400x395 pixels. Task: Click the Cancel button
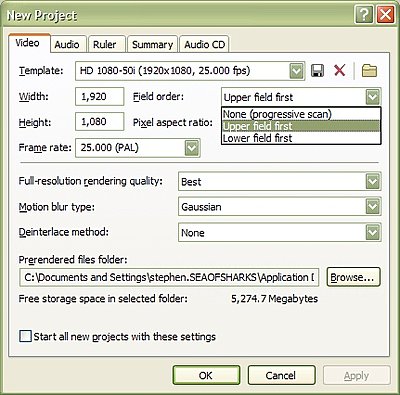281,375
